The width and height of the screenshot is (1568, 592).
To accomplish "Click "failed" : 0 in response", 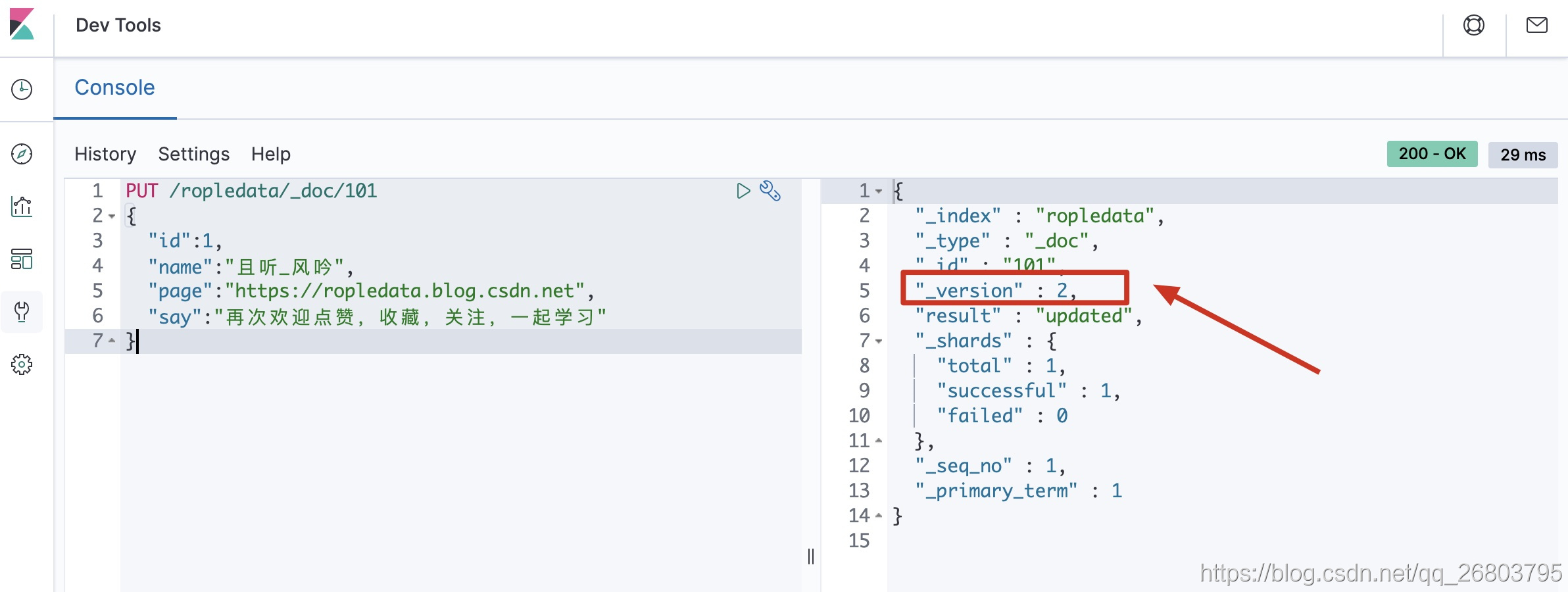I will pyautogui.click(x=1002, y=416).
